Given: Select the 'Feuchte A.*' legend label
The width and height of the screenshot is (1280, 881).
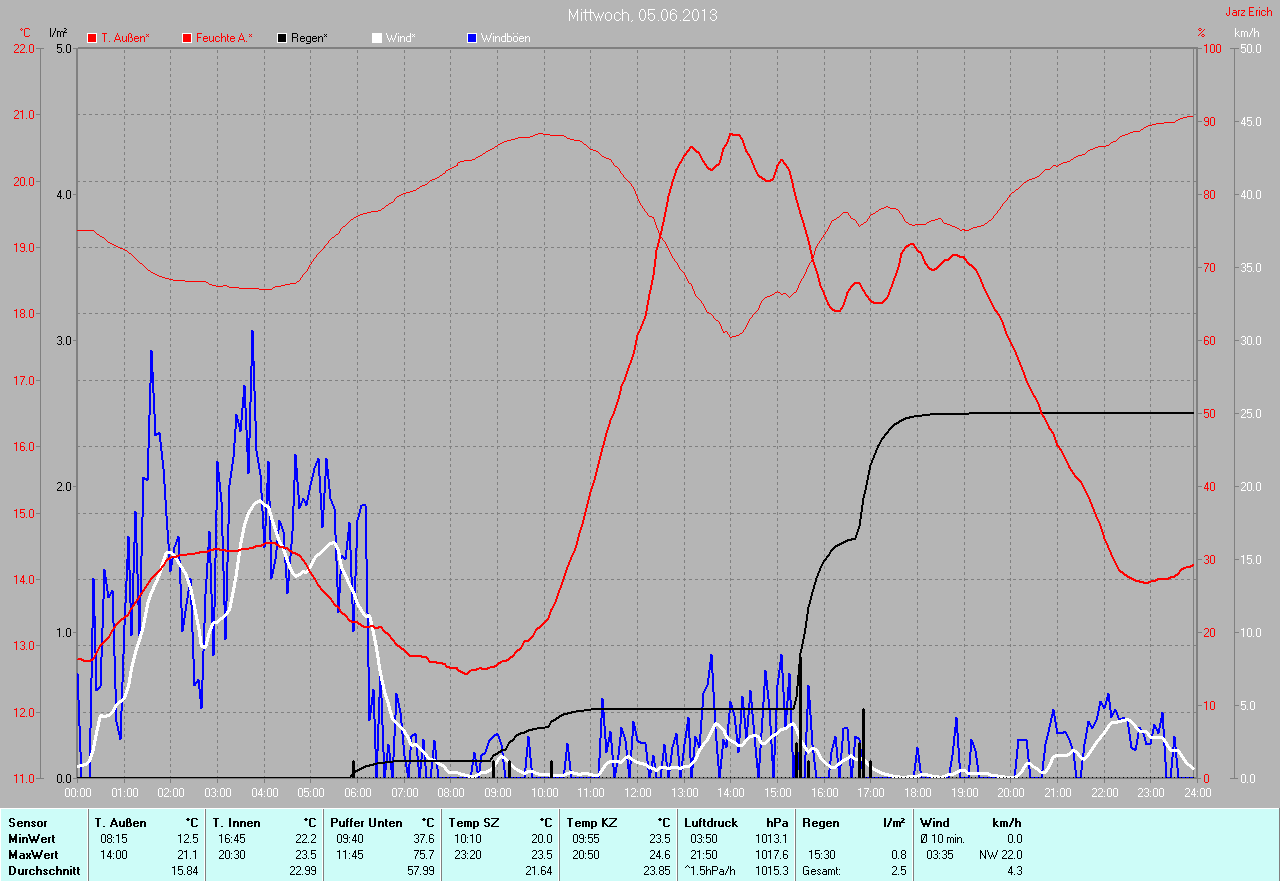Looking at the screenshot, I should coord(224,38).
